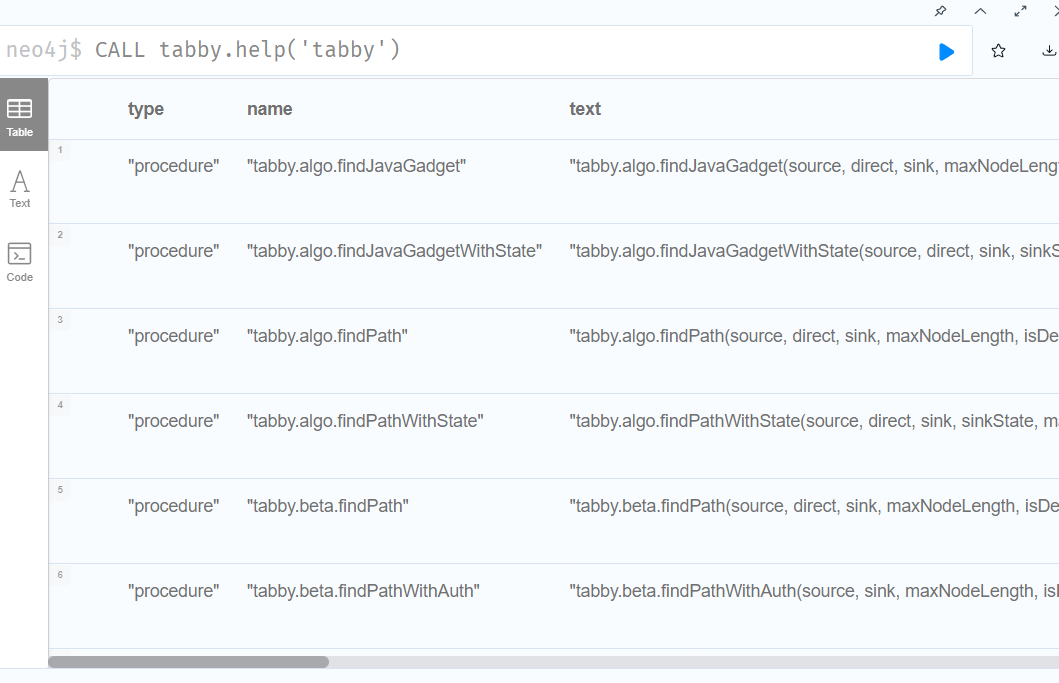Select name cell "tabby.algo.findJavaGadgetWithState"

tap(394, 251)
